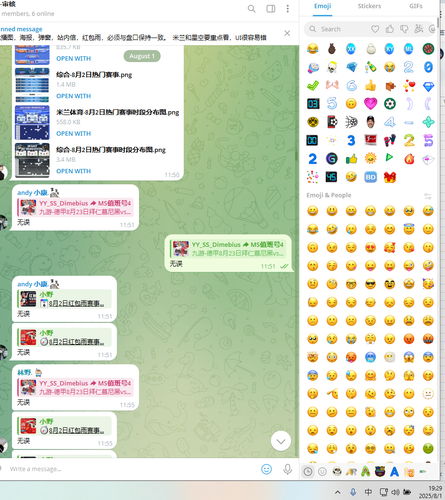Insert the dark G logo emoji
Viewport: 445px width, 500px height.
(x=332, y=159)
